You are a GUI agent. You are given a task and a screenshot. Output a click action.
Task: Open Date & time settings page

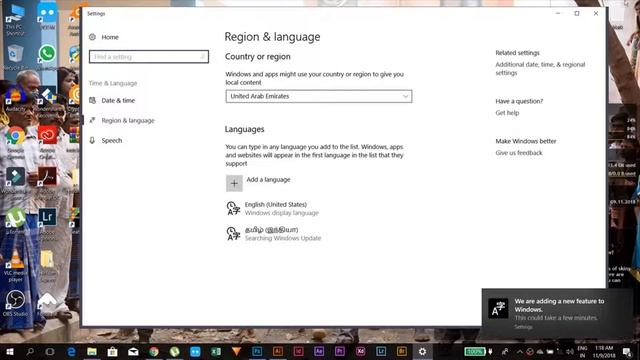[x=118, y=100]
